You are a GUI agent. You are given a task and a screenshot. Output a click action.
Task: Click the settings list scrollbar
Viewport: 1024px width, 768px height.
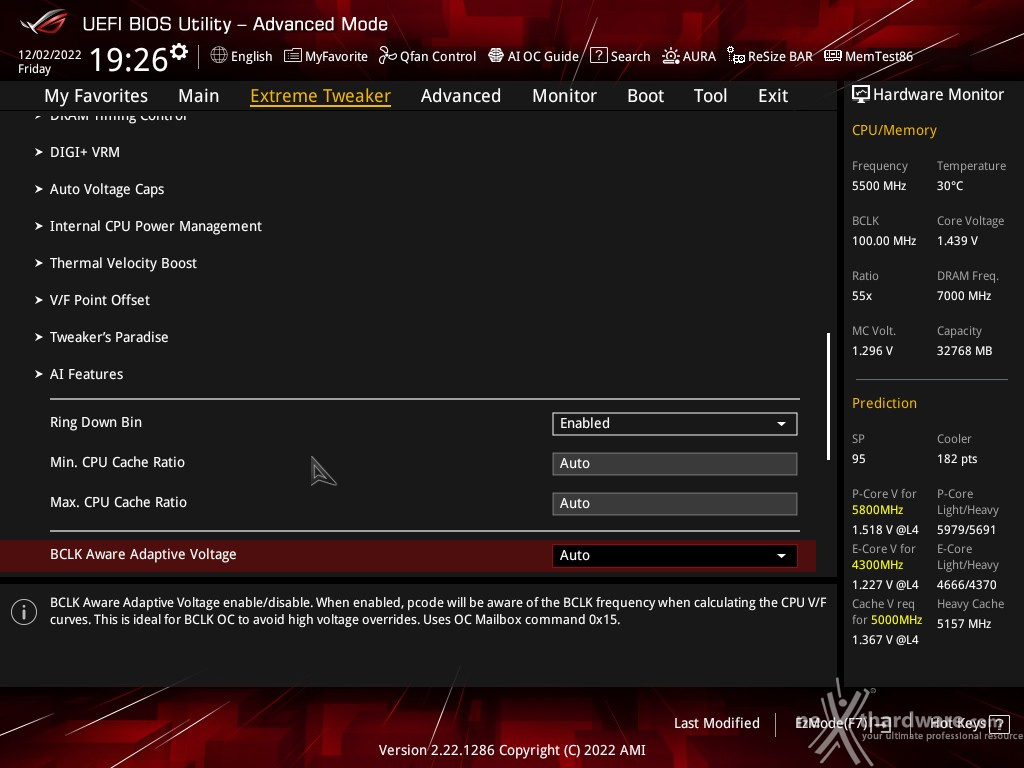tap(828, 396)
